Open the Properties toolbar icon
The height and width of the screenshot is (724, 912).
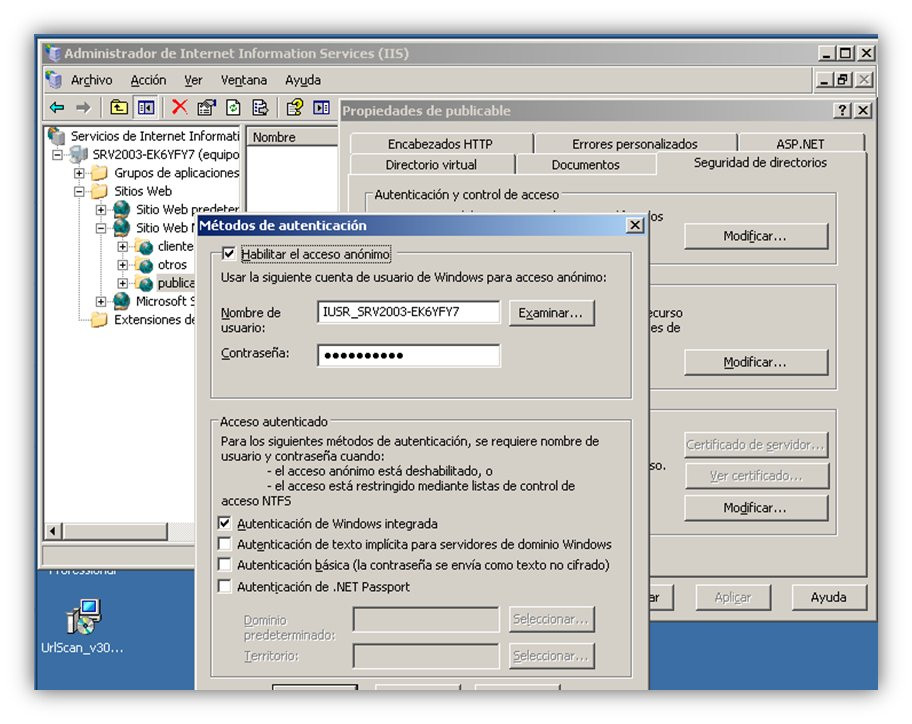click(206, 107)
